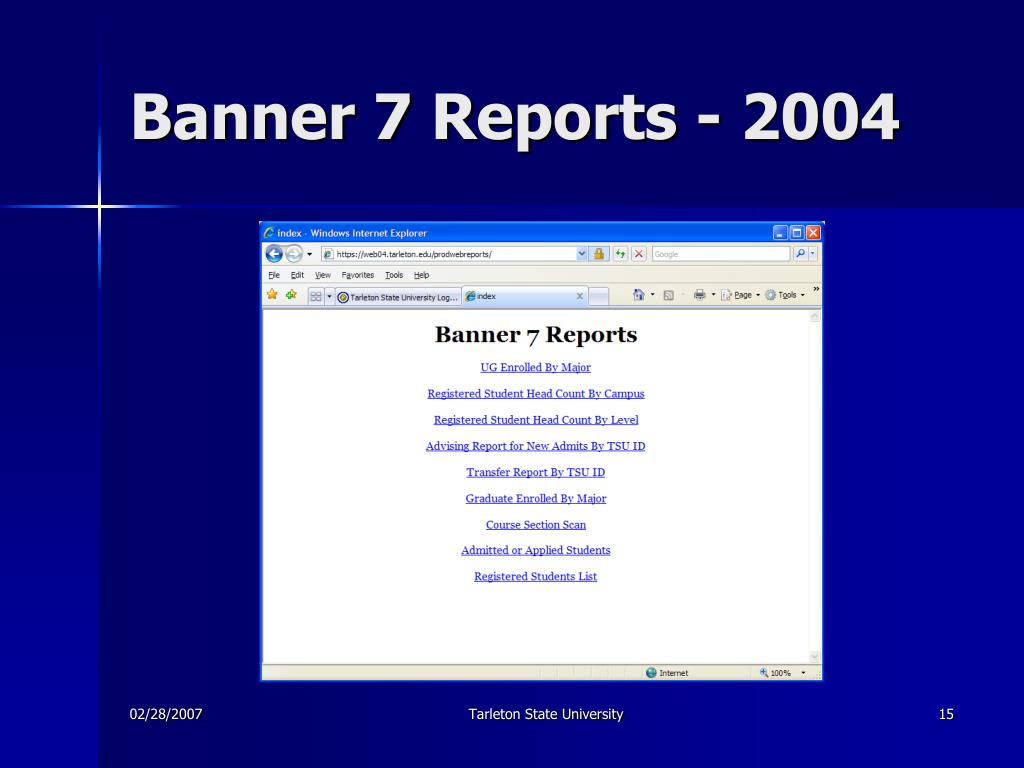Click the address bar URL field
1024x768 pixels.
tap(449, 254)
